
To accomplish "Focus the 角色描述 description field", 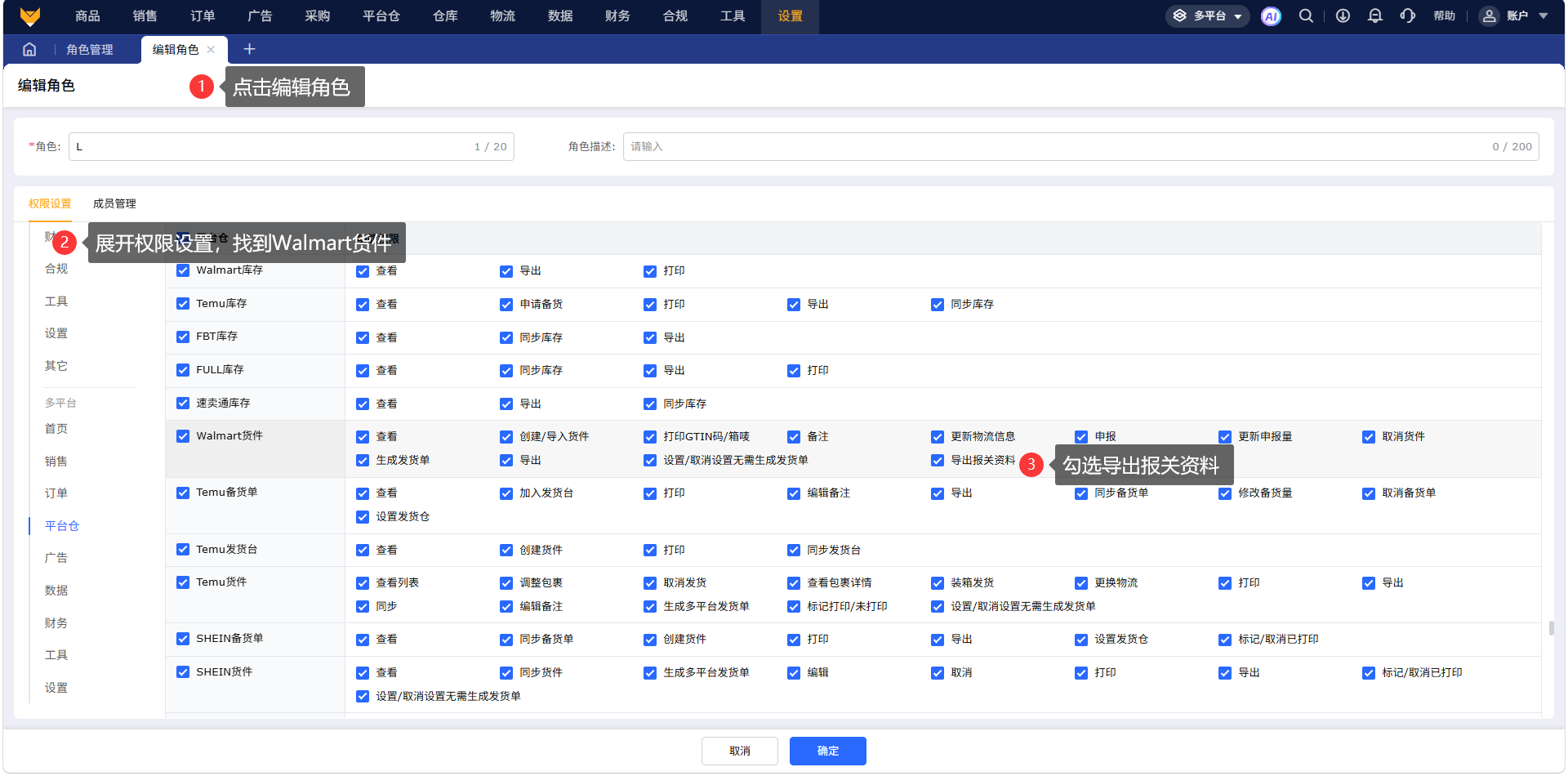I will (x=1081, y=147).
